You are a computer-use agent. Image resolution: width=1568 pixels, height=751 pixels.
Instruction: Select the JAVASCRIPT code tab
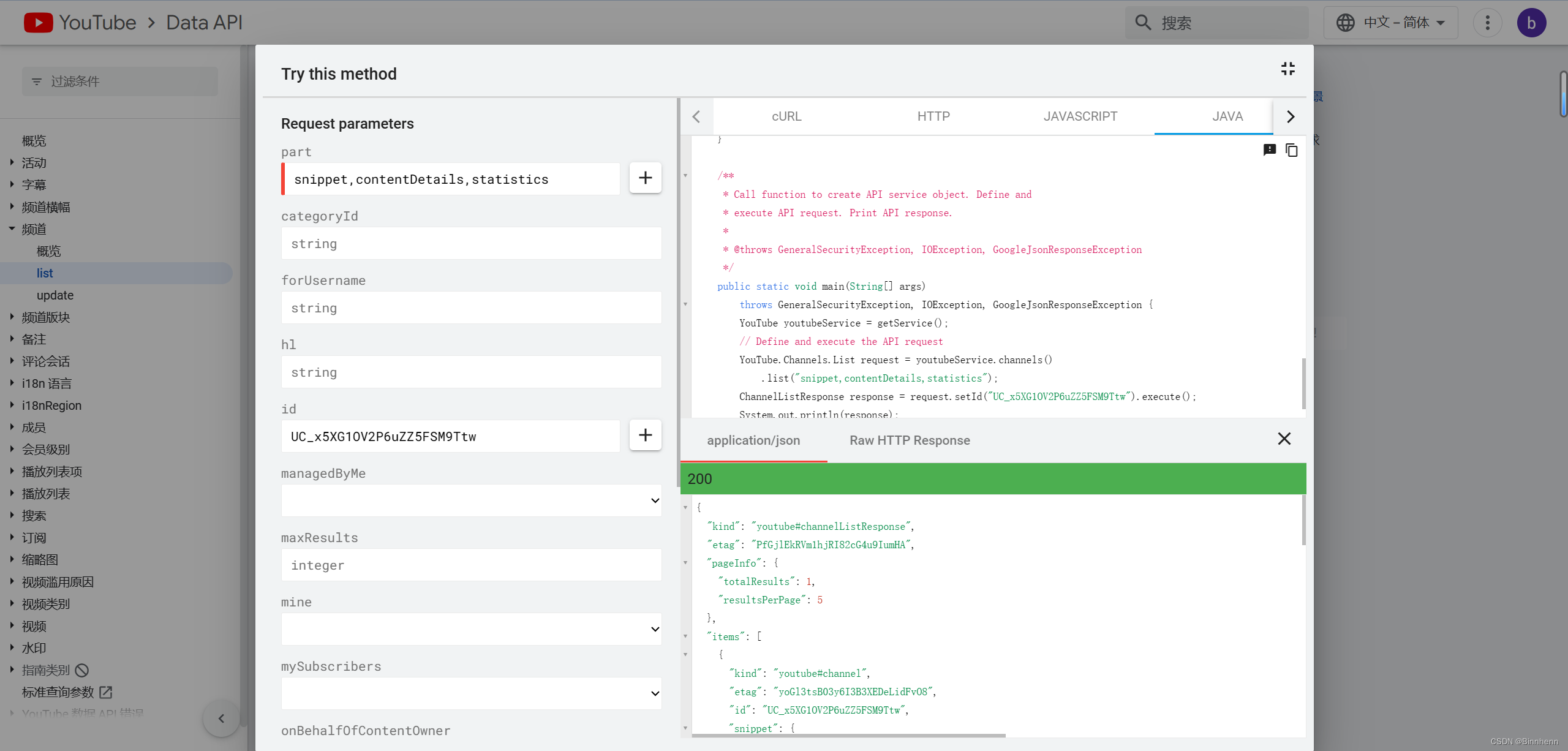[x=1080, y=116]
